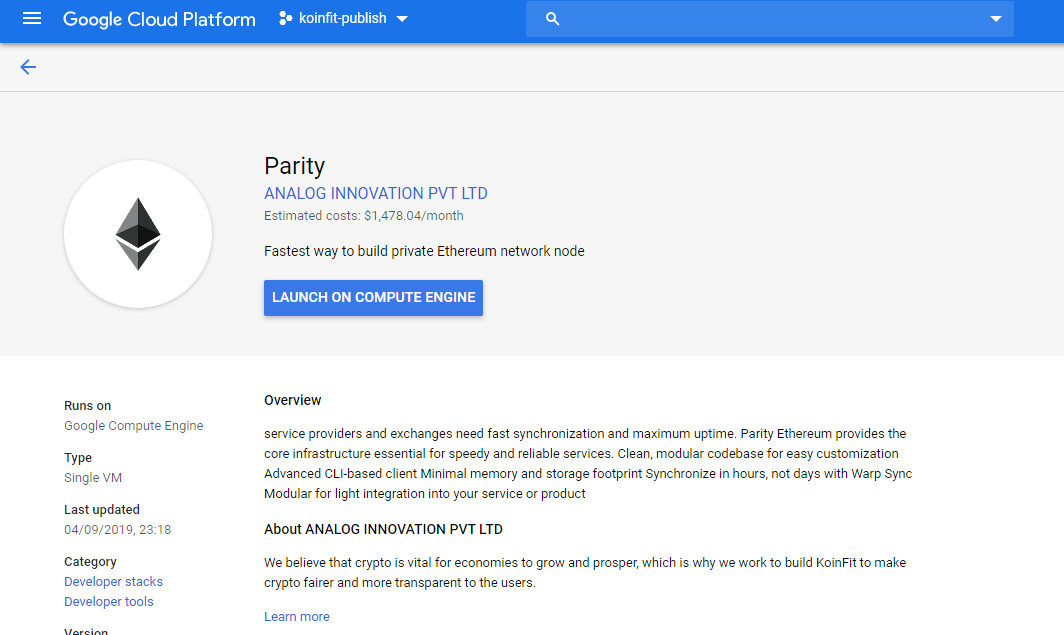Click Launch on Compute Engine button
1064x635 pixels.
coord(373,298)
